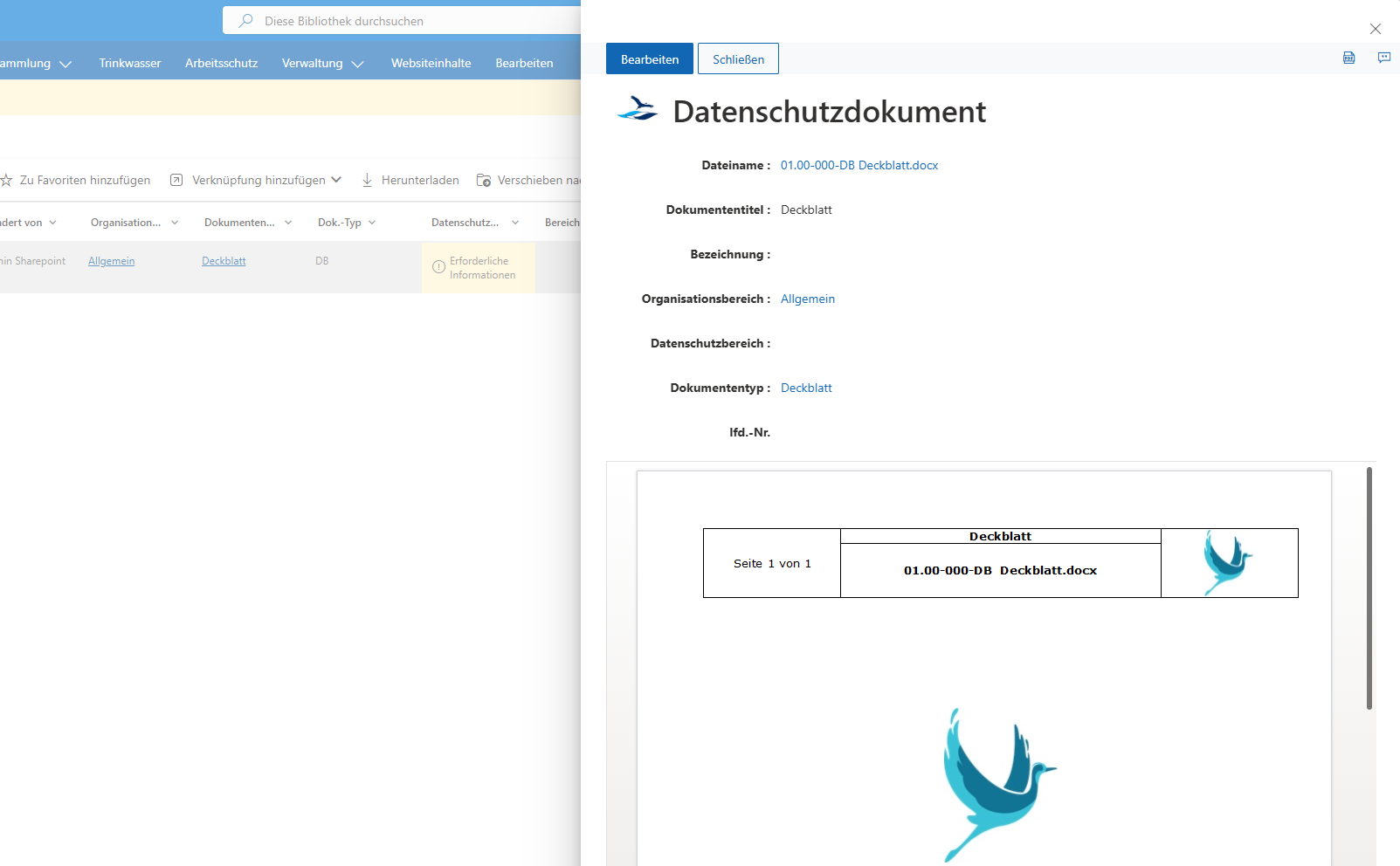Open the Datenschutz... column dropdown

[x=515, y=223]
